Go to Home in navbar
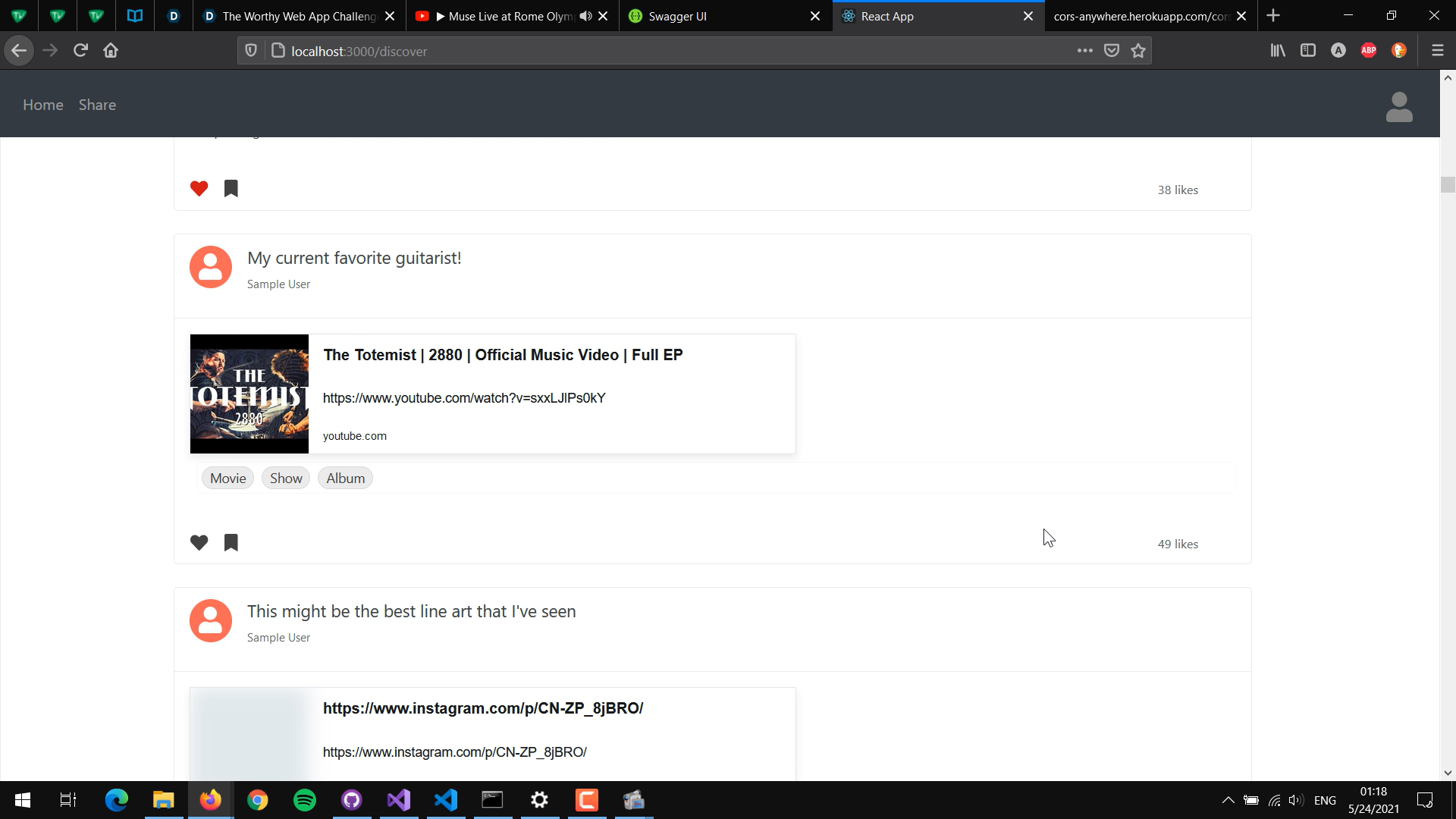This screenshot has height=819, width=1456. pyautogui.click(x=43, y=105)
